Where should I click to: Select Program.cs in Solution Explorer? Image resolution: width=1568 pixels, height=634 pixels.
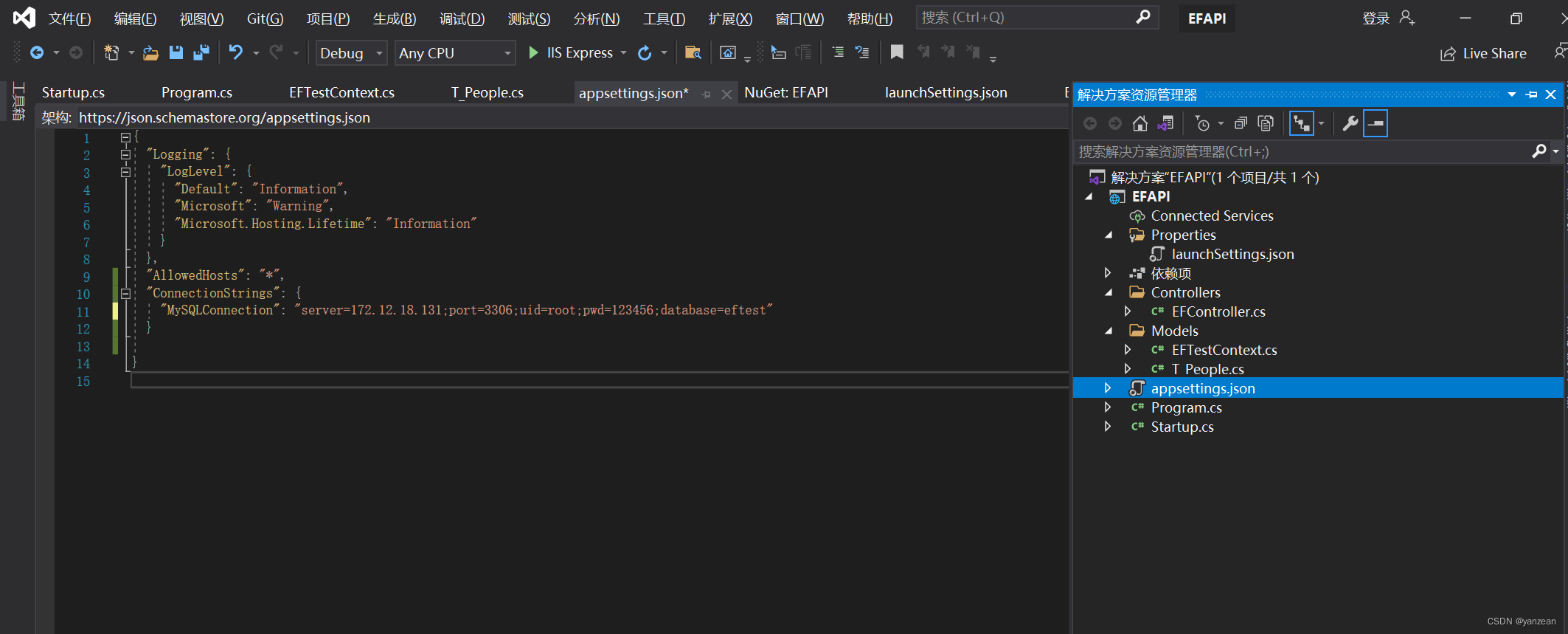tap(1186, 407)
